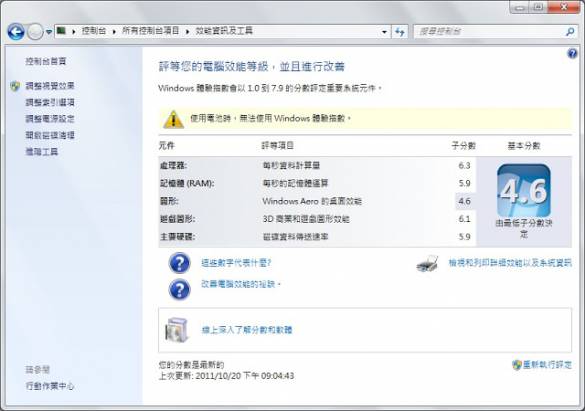Open the recent pages dropdown arrow

click(49, 32)
